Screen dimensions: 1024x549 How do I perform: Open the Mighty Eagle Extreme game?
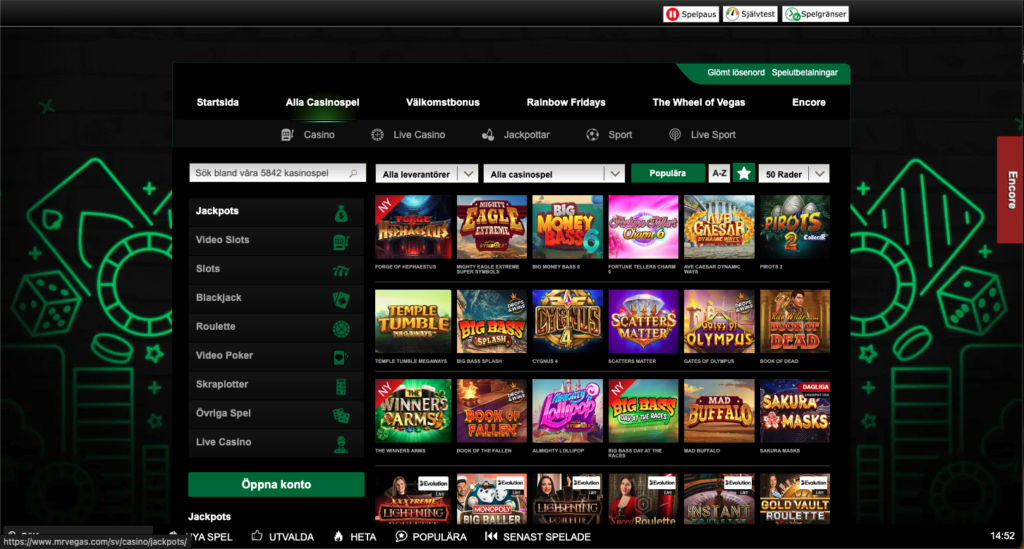pos(492,227)
